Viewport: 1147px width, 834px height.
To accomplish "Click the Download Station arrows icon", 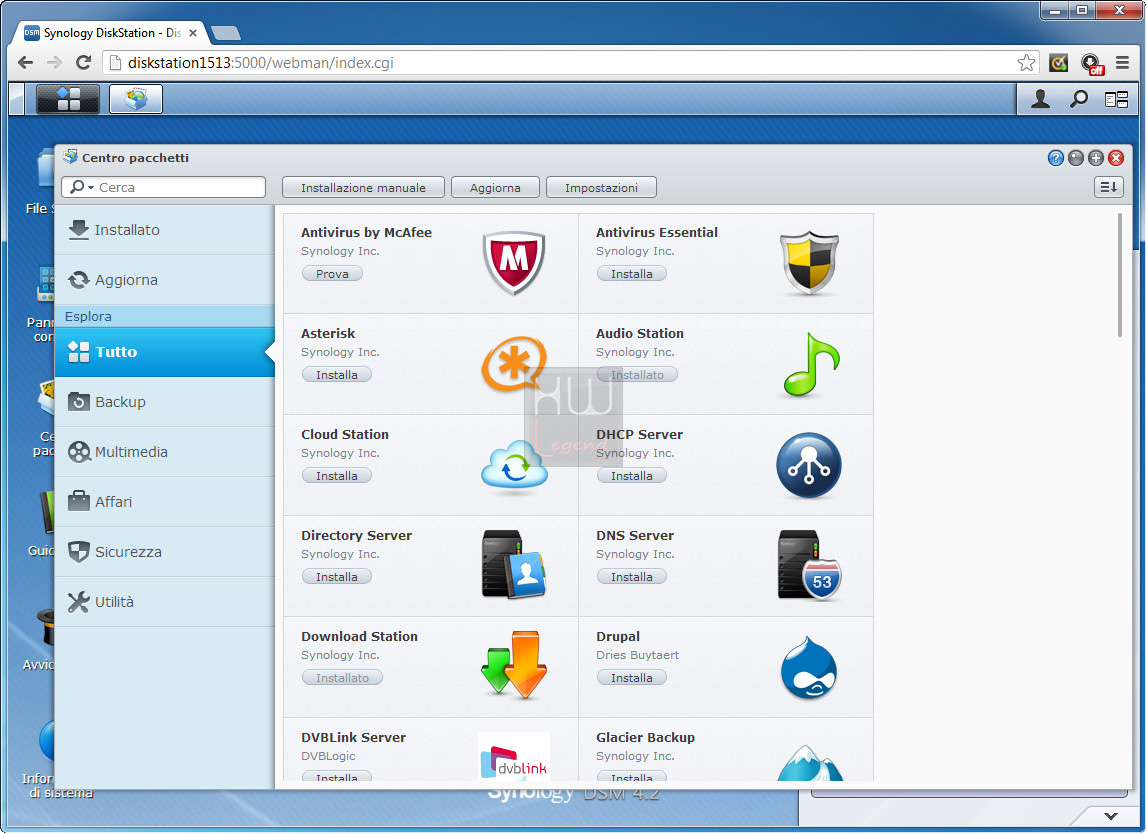I will coord(514,665).
